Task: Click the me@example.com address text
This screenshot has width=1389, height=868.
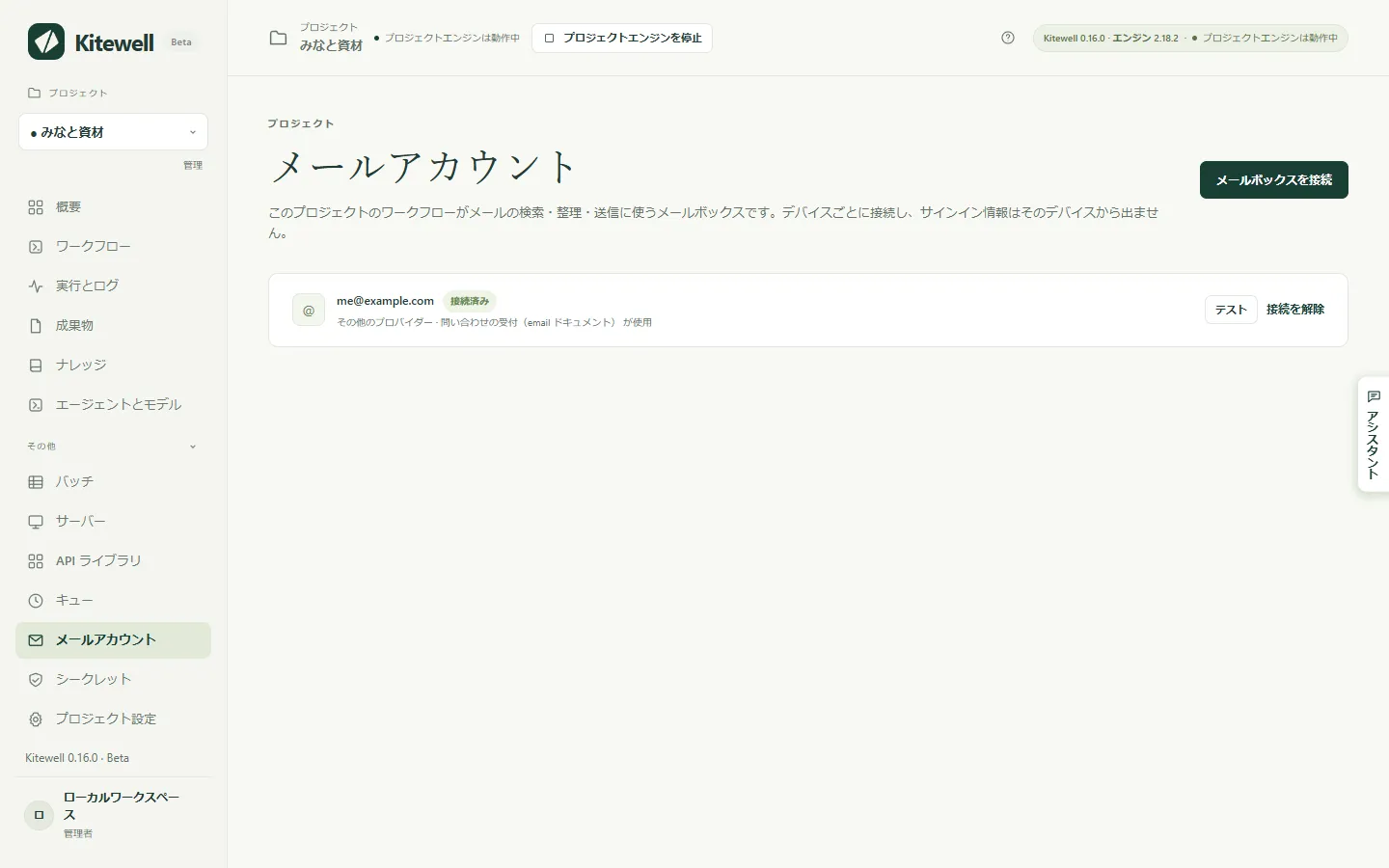Action: pyautogui.click(x=385, y=301)
